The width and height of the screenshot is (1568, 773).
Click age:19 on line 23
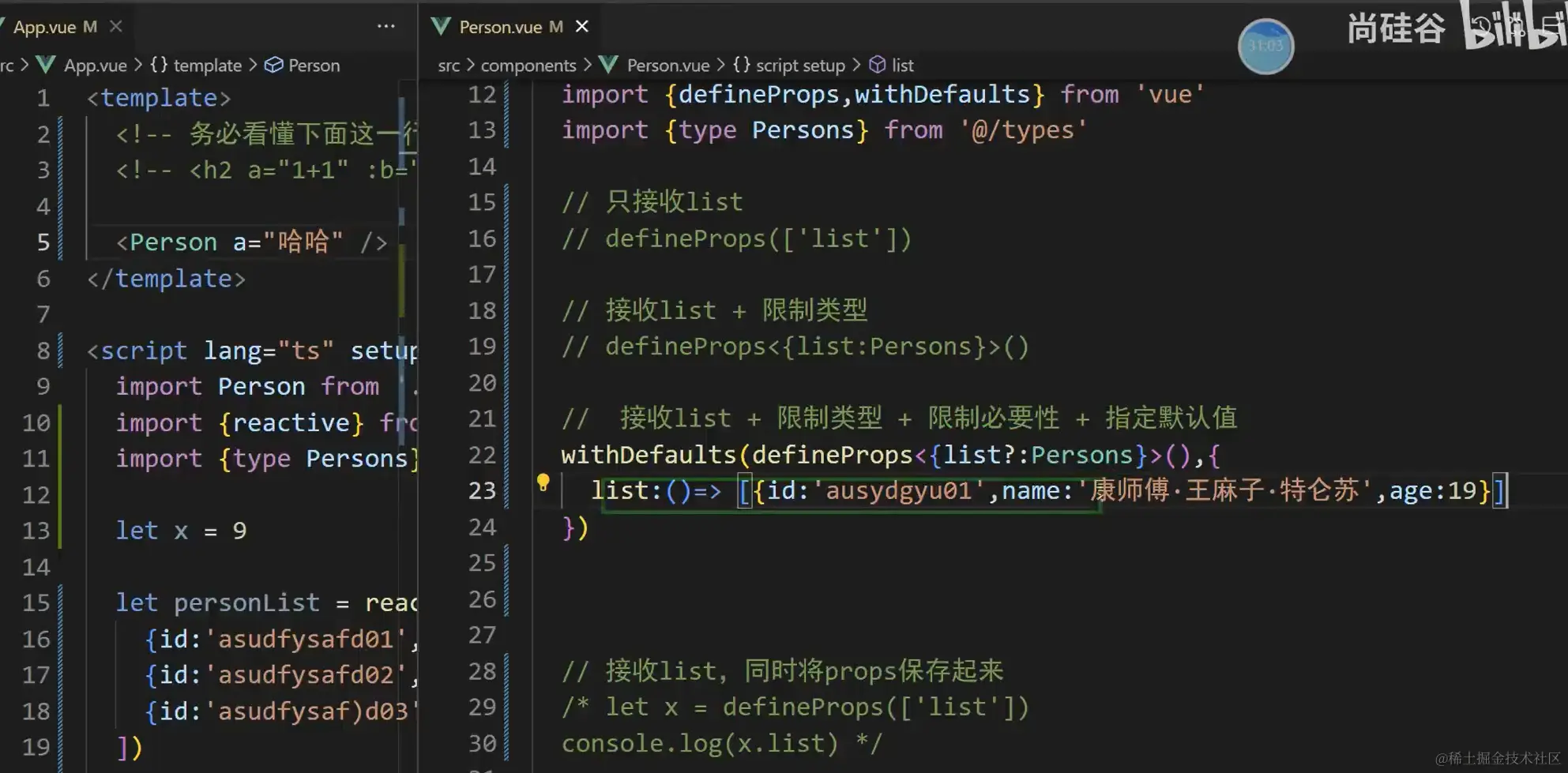(x=1433, y=490)
